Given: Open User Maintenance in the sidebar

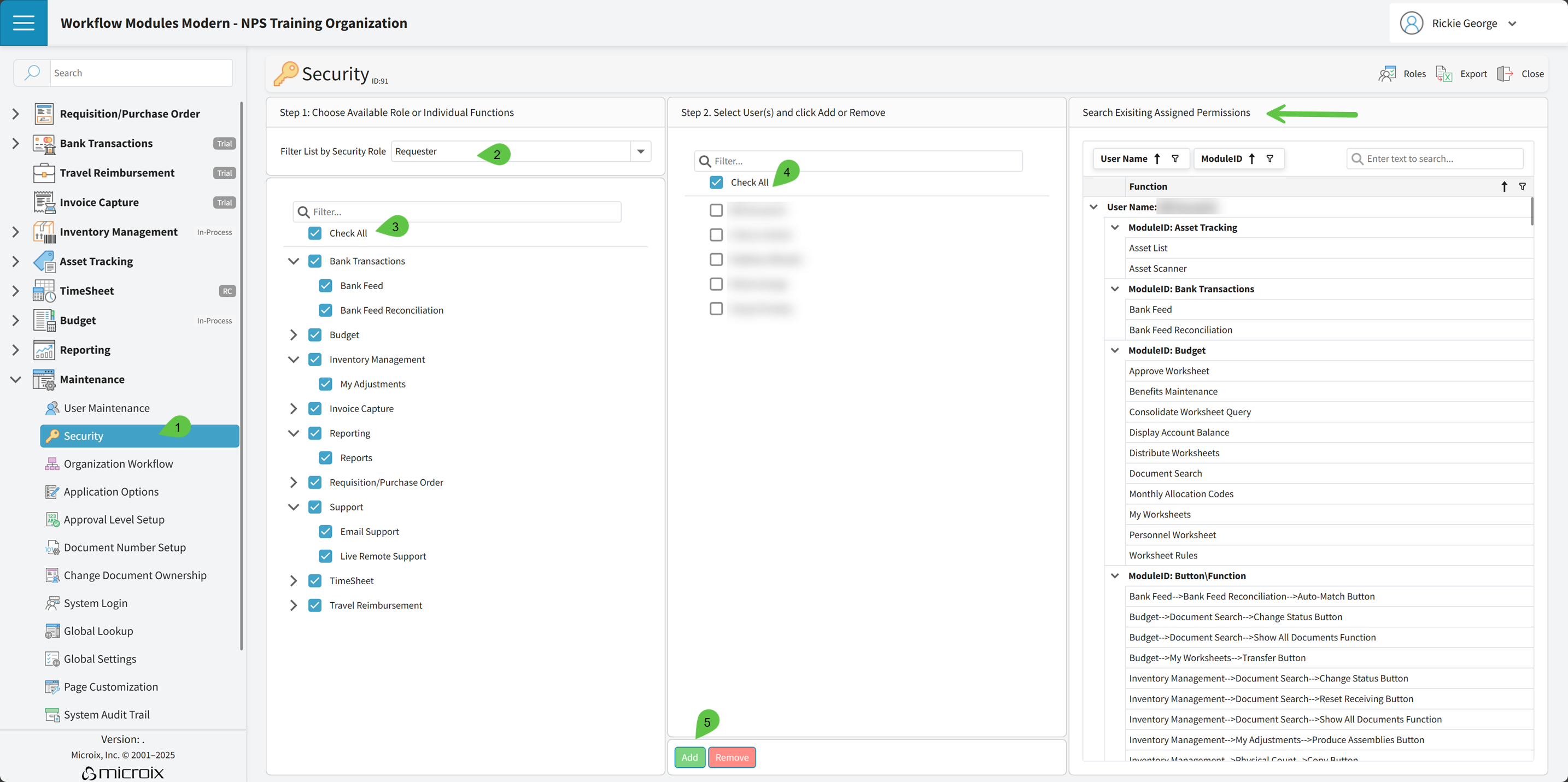Looking at the screenshot, I should 107,408.
